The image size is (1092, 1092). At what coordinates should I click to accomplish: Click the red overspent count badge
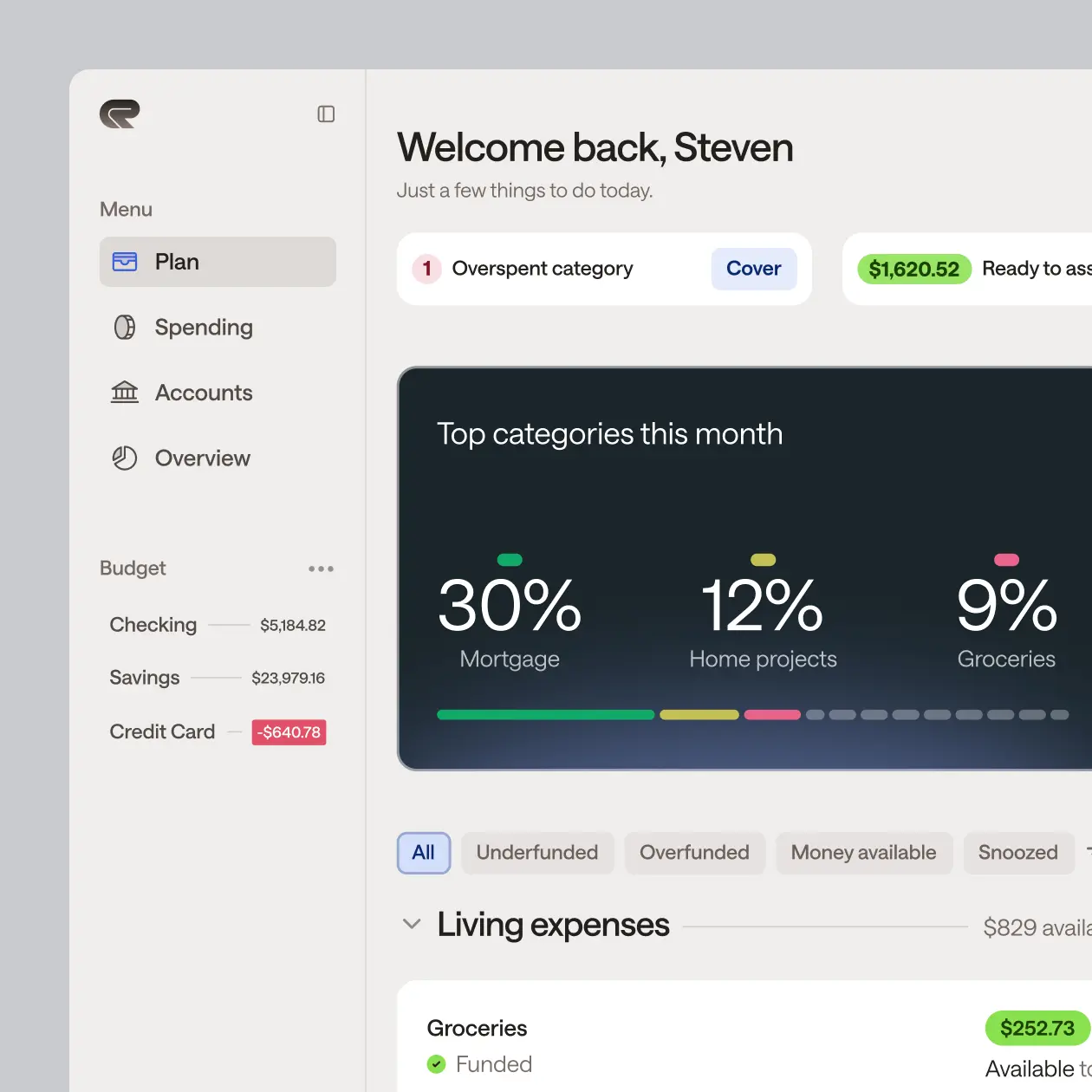(x=426, y=269)
